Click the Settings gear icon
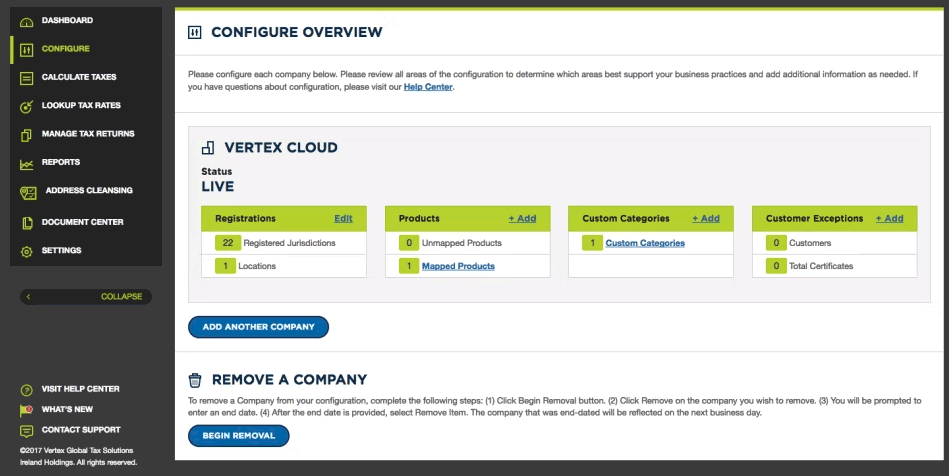Screen dimensions: 949x476 [26, 251]
